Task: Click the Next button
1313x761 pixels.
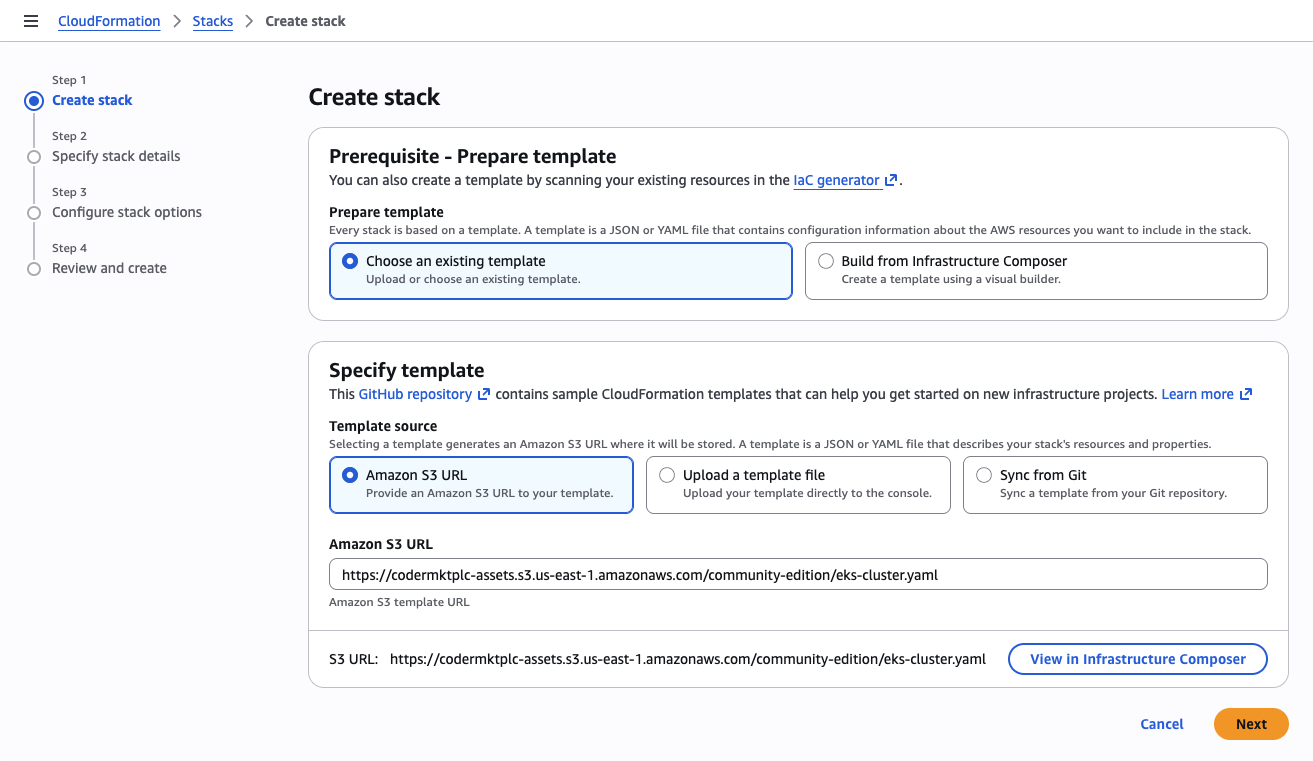Action: click(x=1250, y=724)
